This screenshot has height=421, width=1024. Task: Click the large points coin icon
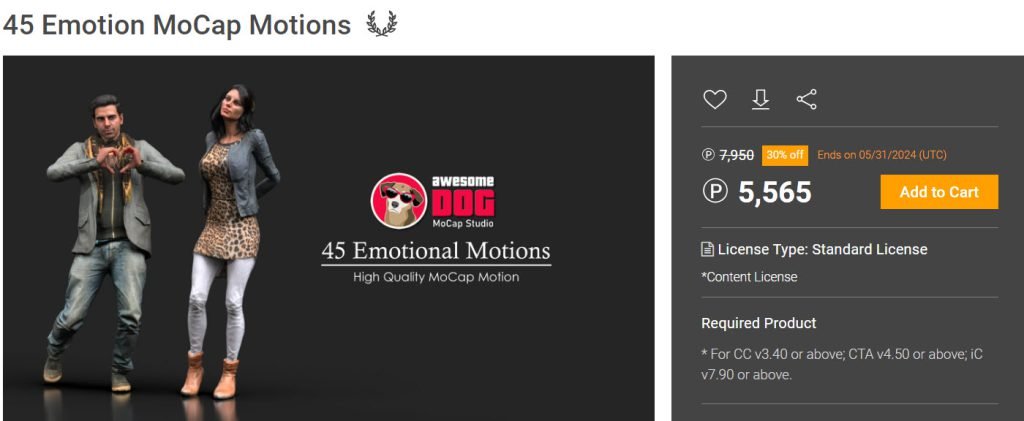click(x=715, y=191)
